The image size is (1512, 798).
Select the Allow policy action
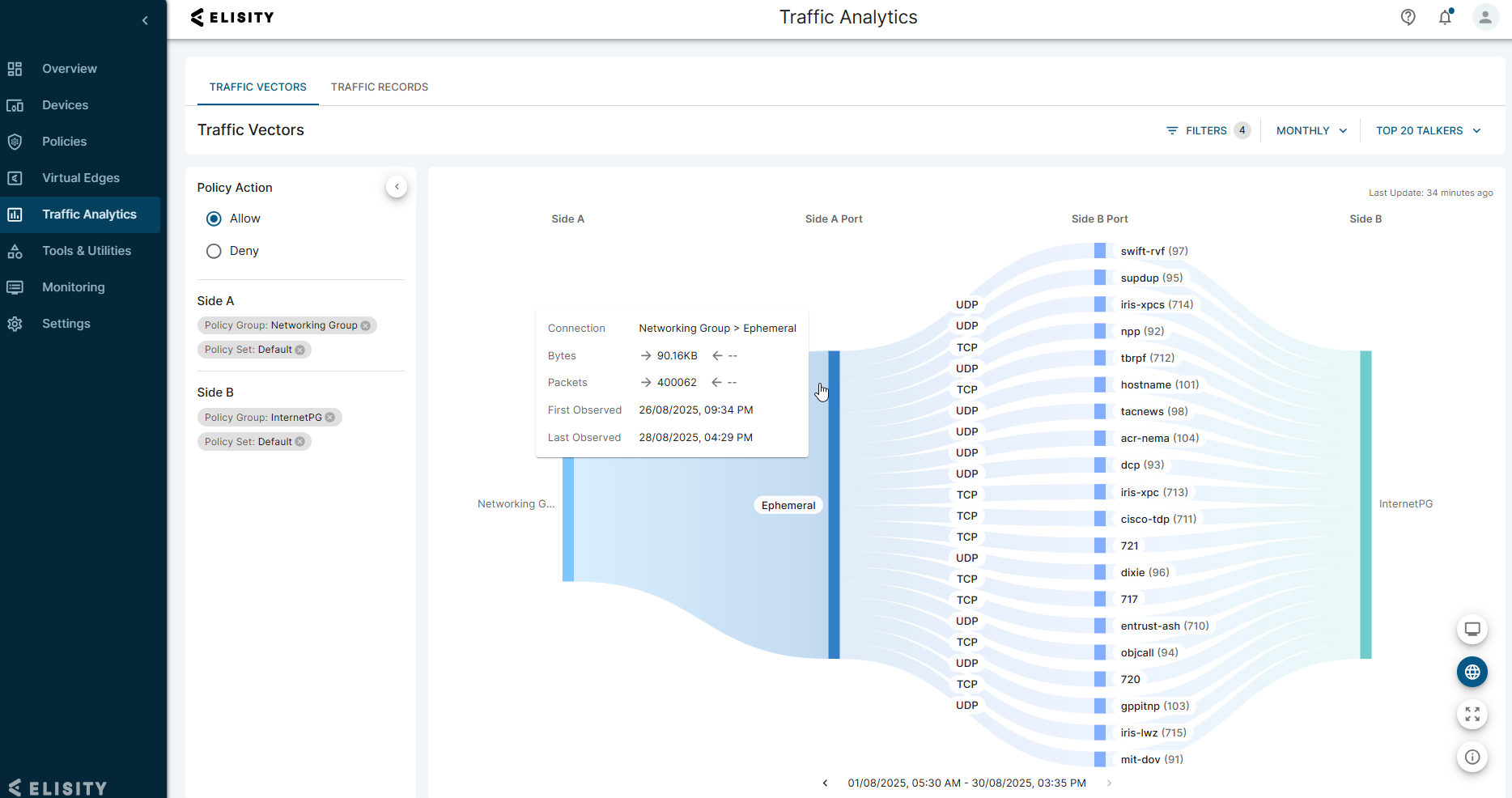pyautogui.click(x=214, y=219)
